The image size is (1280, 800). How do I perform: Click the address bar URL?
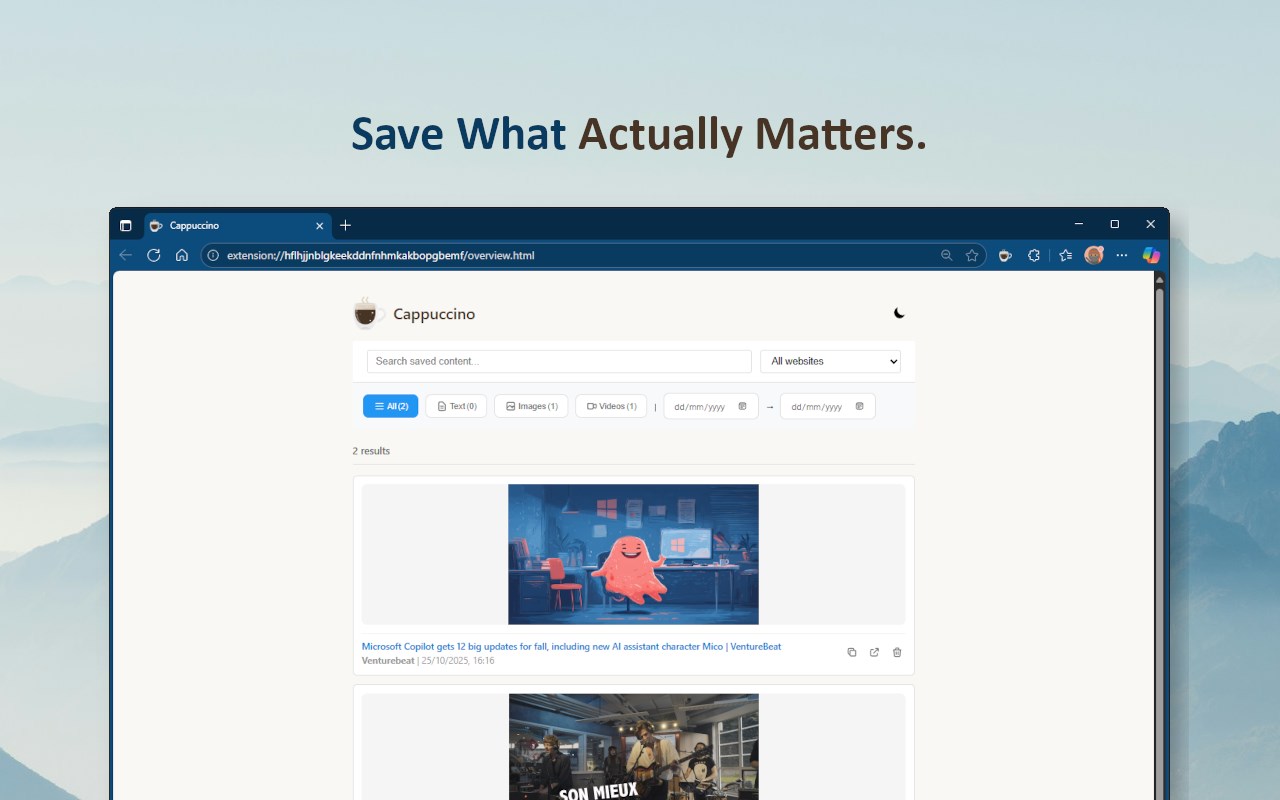[x=380, y=255]
